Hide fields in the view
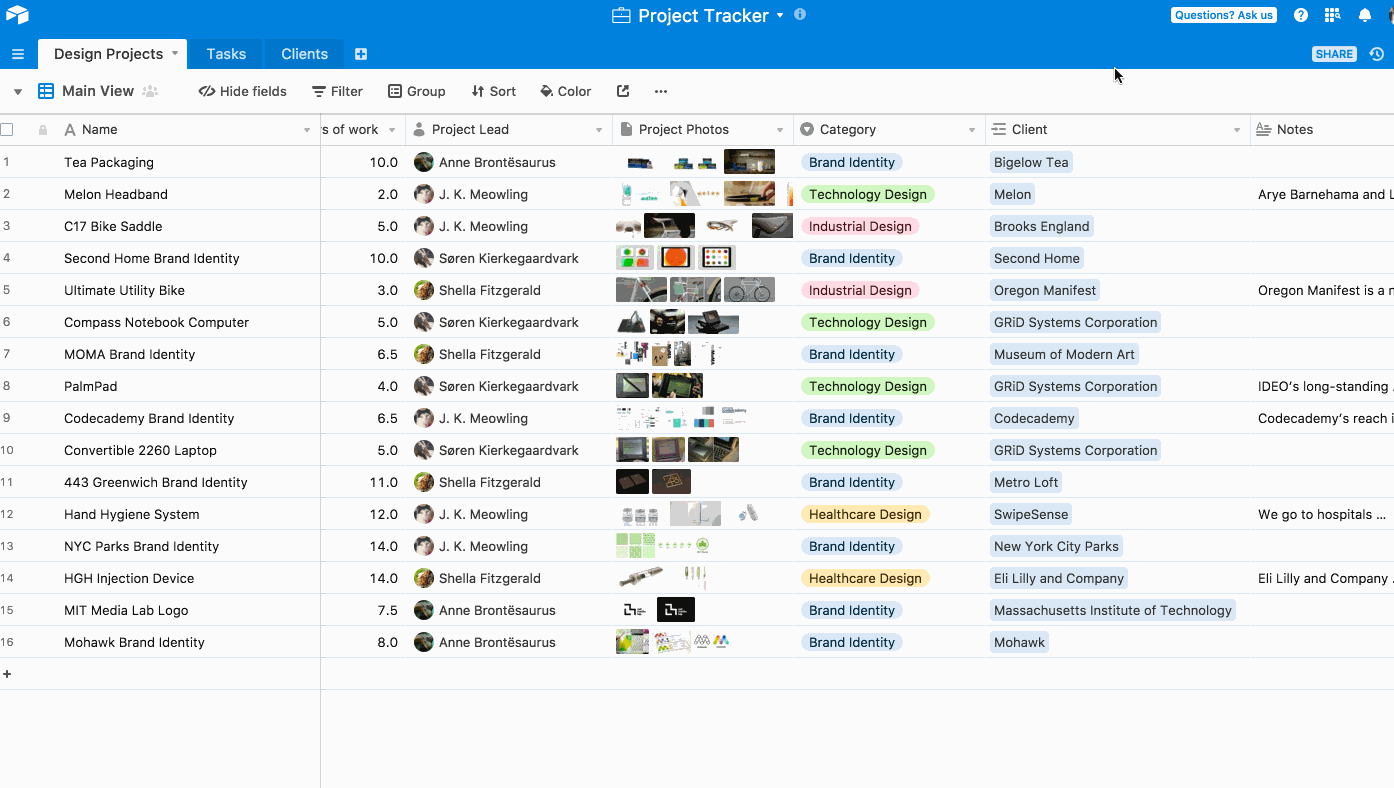Screen dimensions: 1394x788 tap(243, 91)
